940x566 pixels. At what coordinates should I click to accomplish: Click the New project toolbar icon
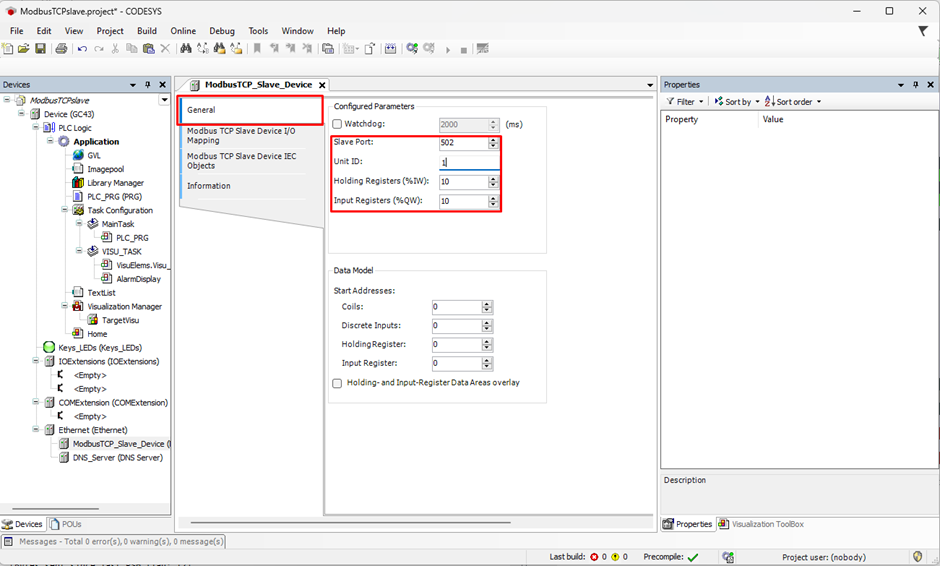[x=8, y=49]
